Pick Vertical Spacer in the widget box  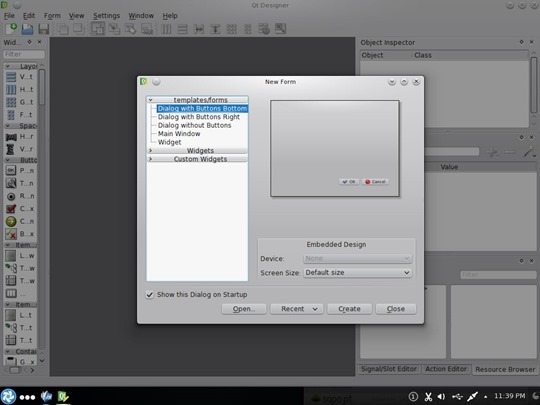coord(20,149)
